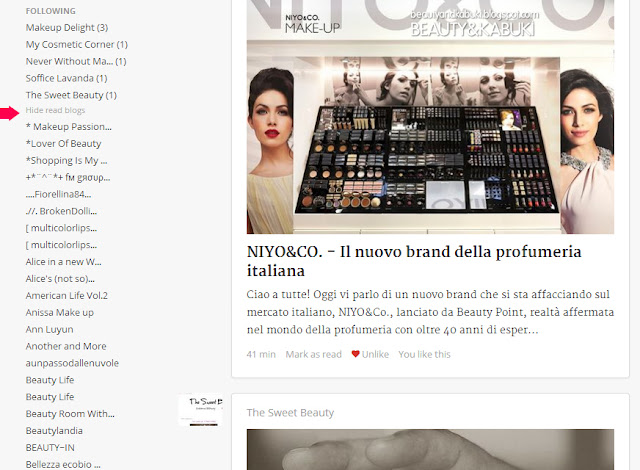Open aunpassodallenuvole blog
Image resolution: width=640 pixels, height=470 pixels.
click(x=72, y=363)
